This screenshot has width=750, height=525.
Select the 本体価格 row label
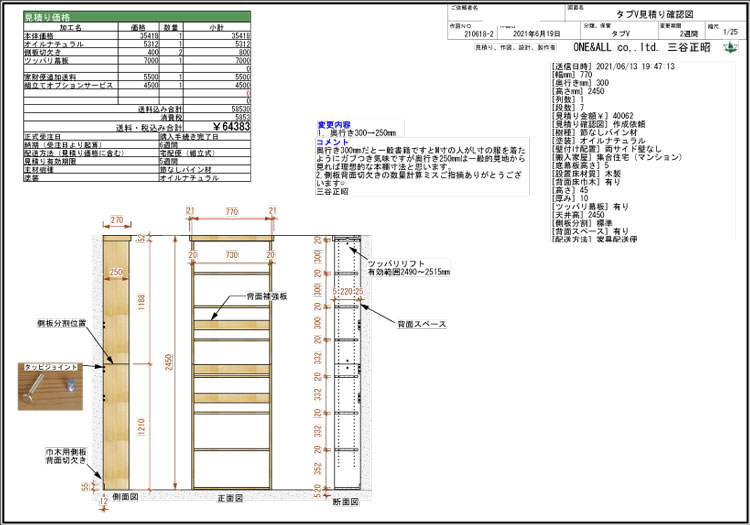point(39,35)
